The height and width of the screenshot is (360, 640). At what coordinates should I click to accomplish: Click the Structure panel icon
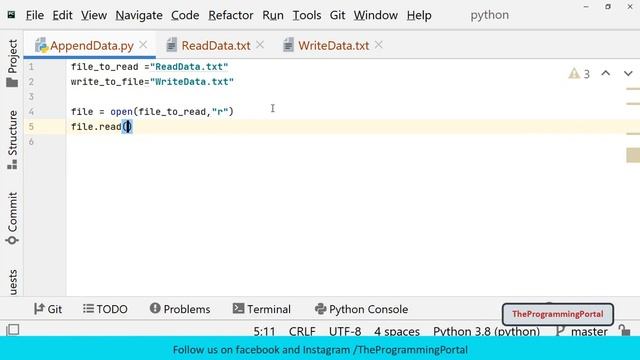coord(12,164)
